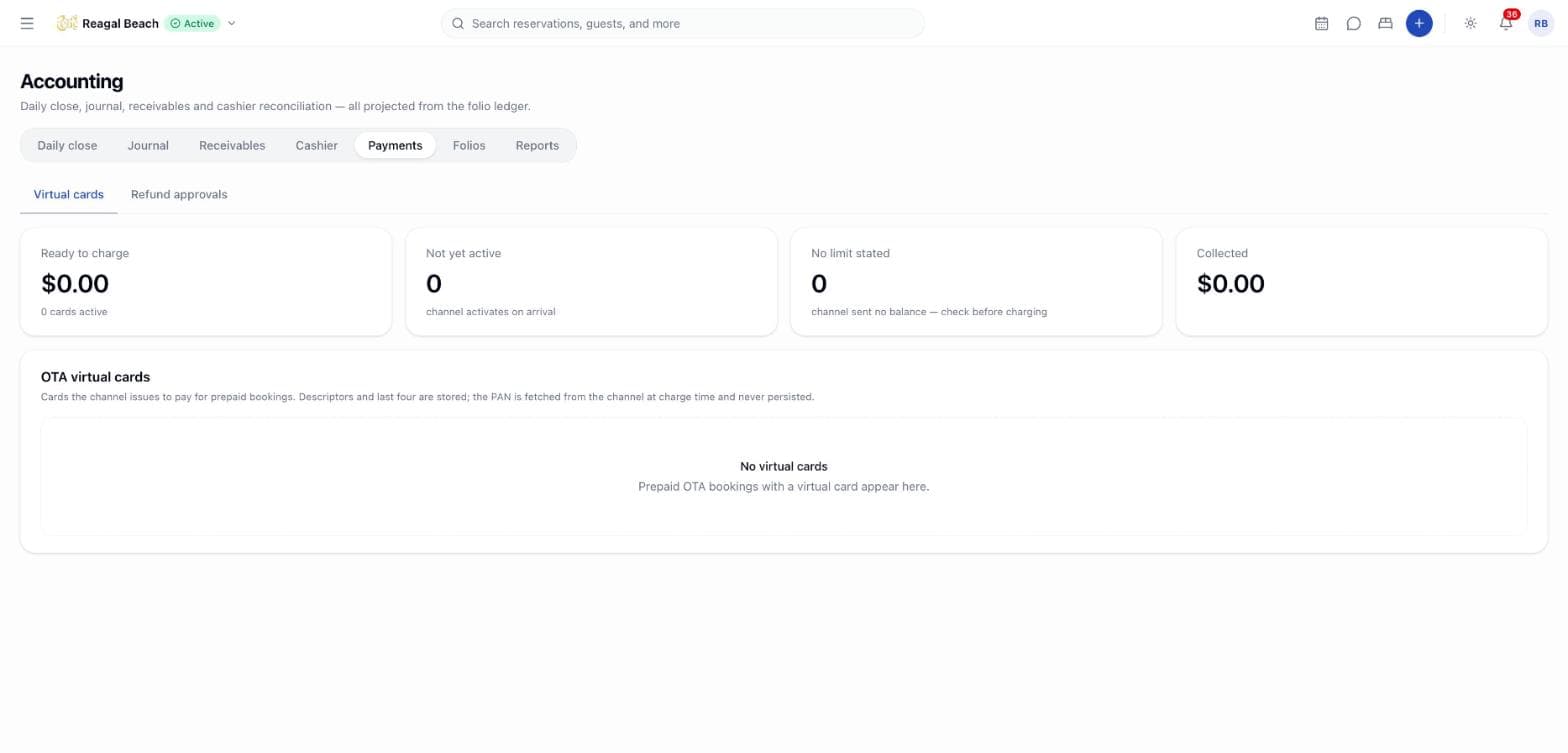The image size is (1568, 753).
Task: Open notifications bell with 36 badge
Action: [1506, 23]
